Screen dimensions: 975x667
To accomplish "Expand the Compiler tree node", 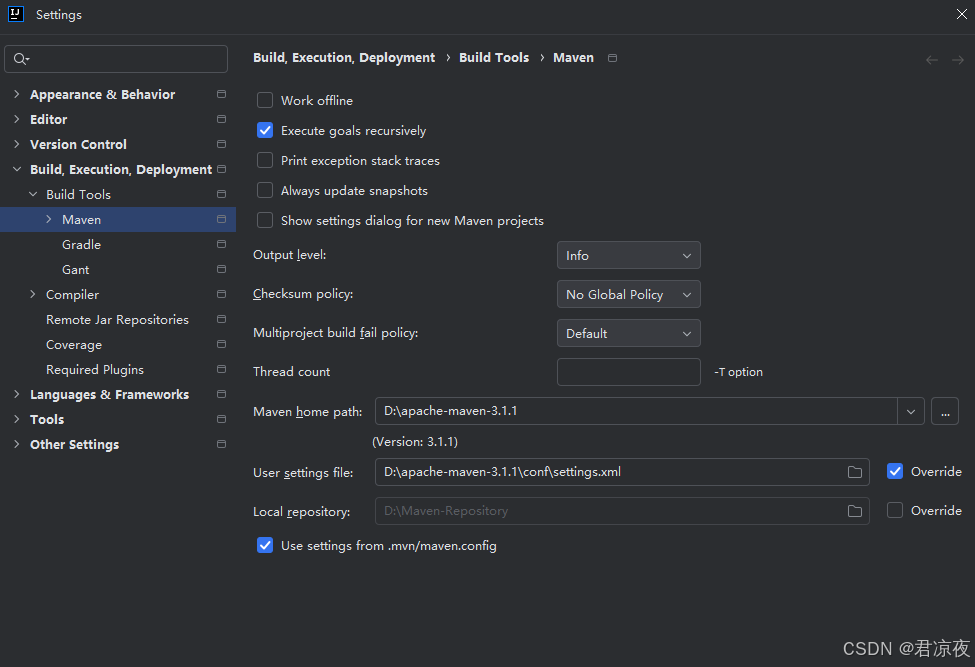I will [x=33, y=295].
